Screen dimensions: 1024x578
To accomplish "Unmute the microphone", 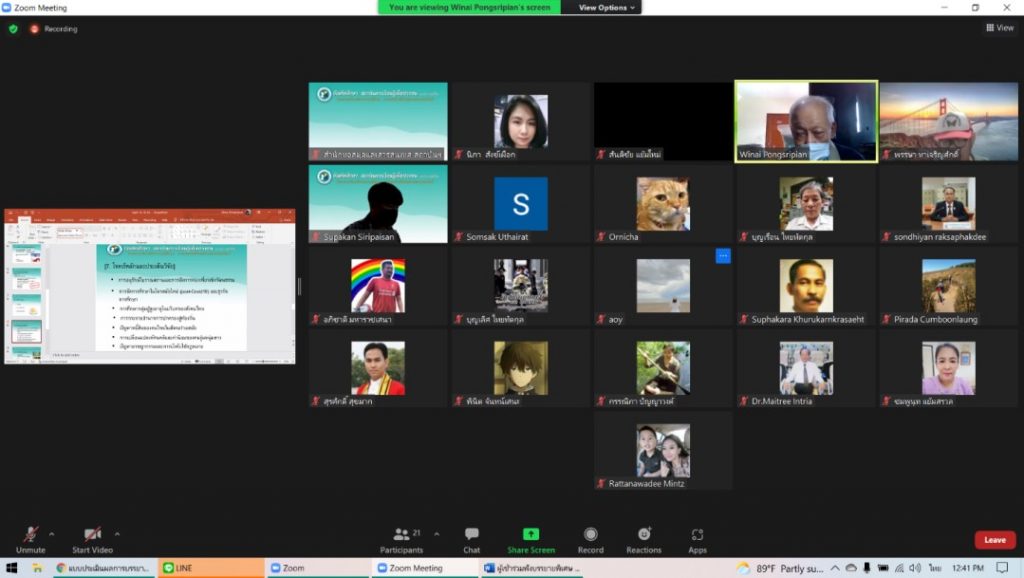I will (x=31, y=535).
